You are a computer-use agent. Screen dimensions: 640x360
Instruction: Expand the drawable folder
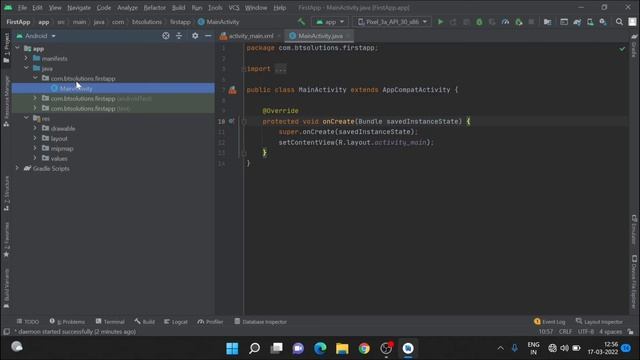pos(36,128)
